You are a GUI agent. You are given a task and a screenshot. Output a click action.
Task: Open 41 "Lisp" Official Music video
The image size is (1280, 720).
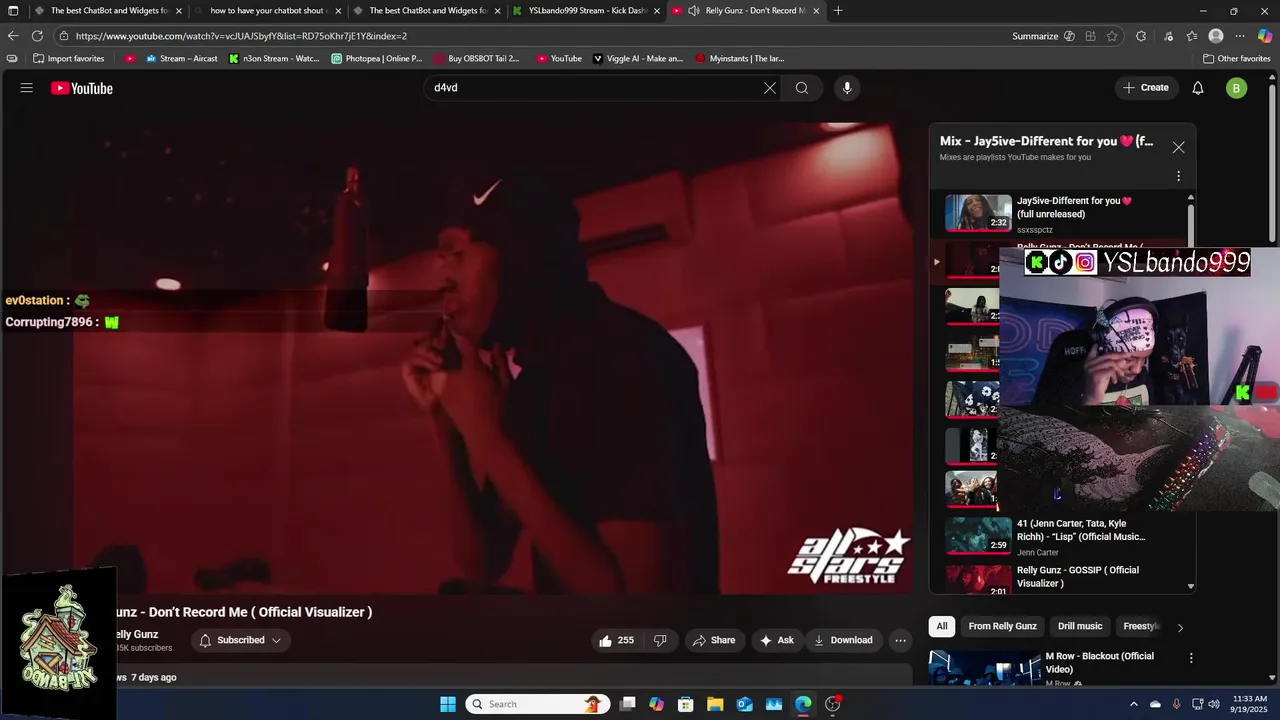[x=1060, y=536]
